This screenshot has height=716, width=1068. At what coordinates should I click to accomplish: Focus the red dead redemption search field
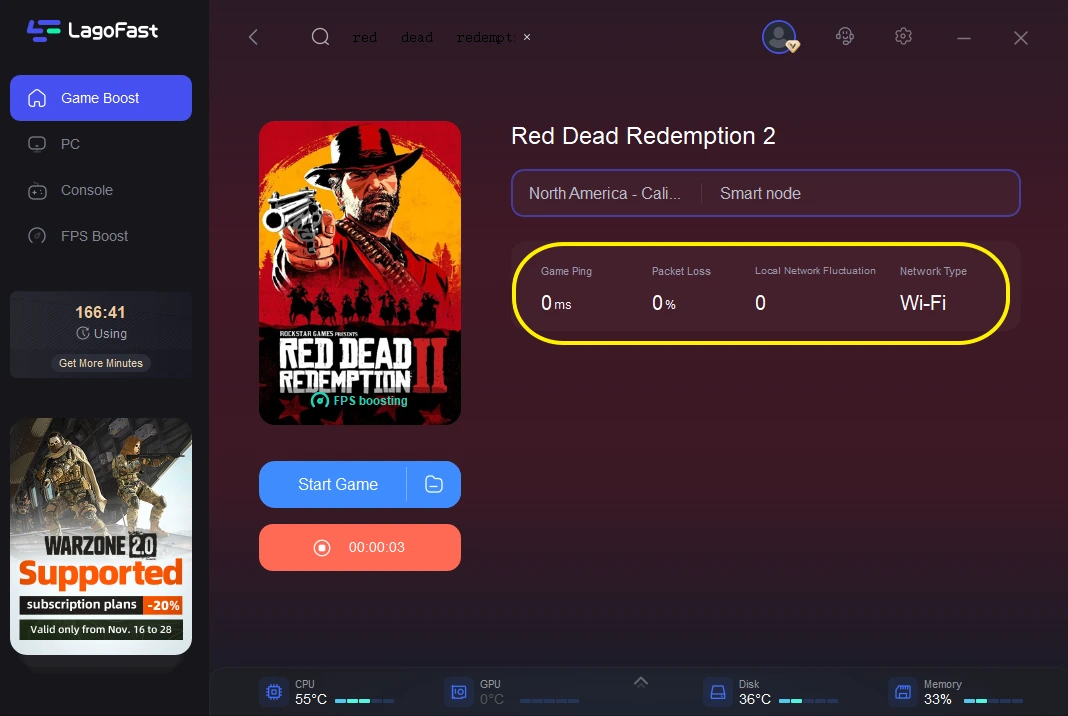coord(433,37)
